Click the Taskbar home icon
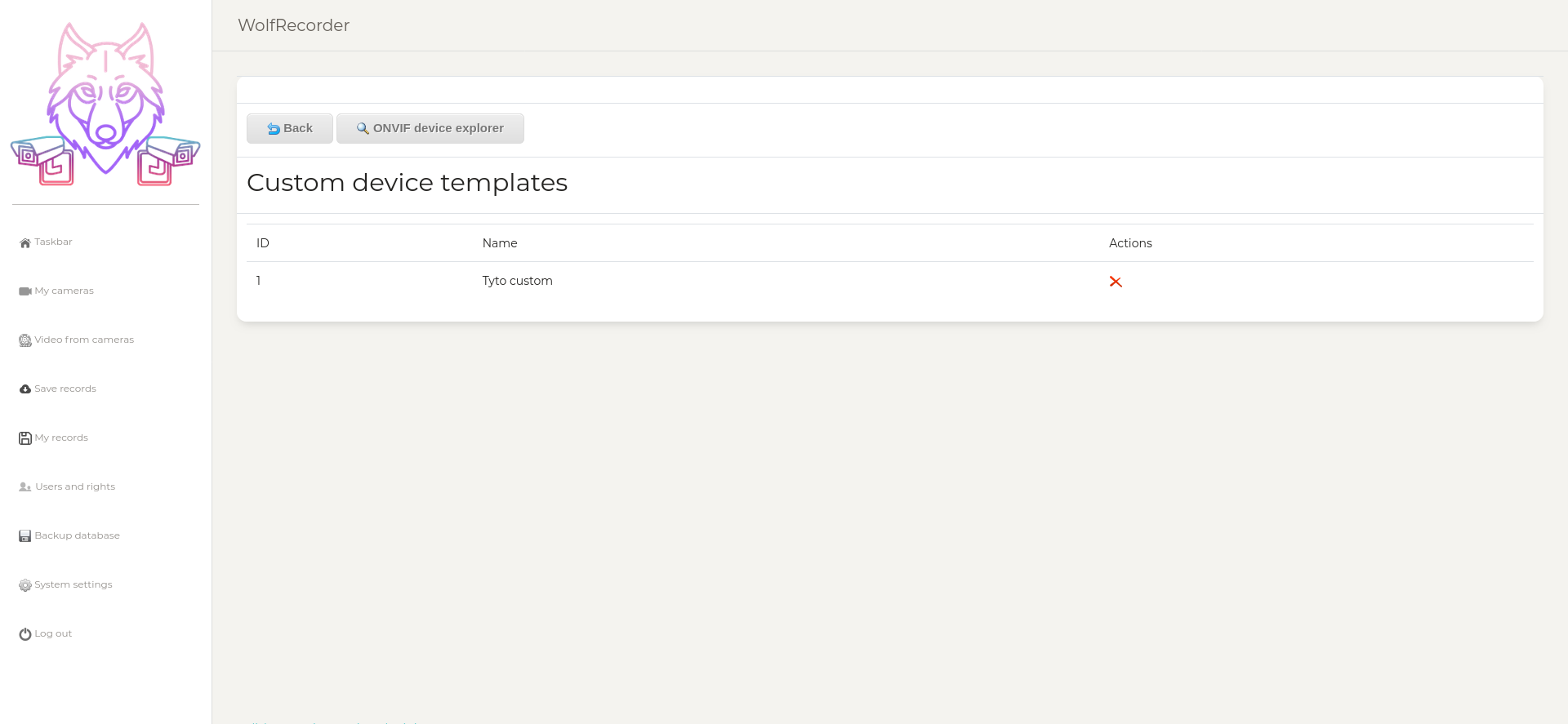 tap(25, 242)
